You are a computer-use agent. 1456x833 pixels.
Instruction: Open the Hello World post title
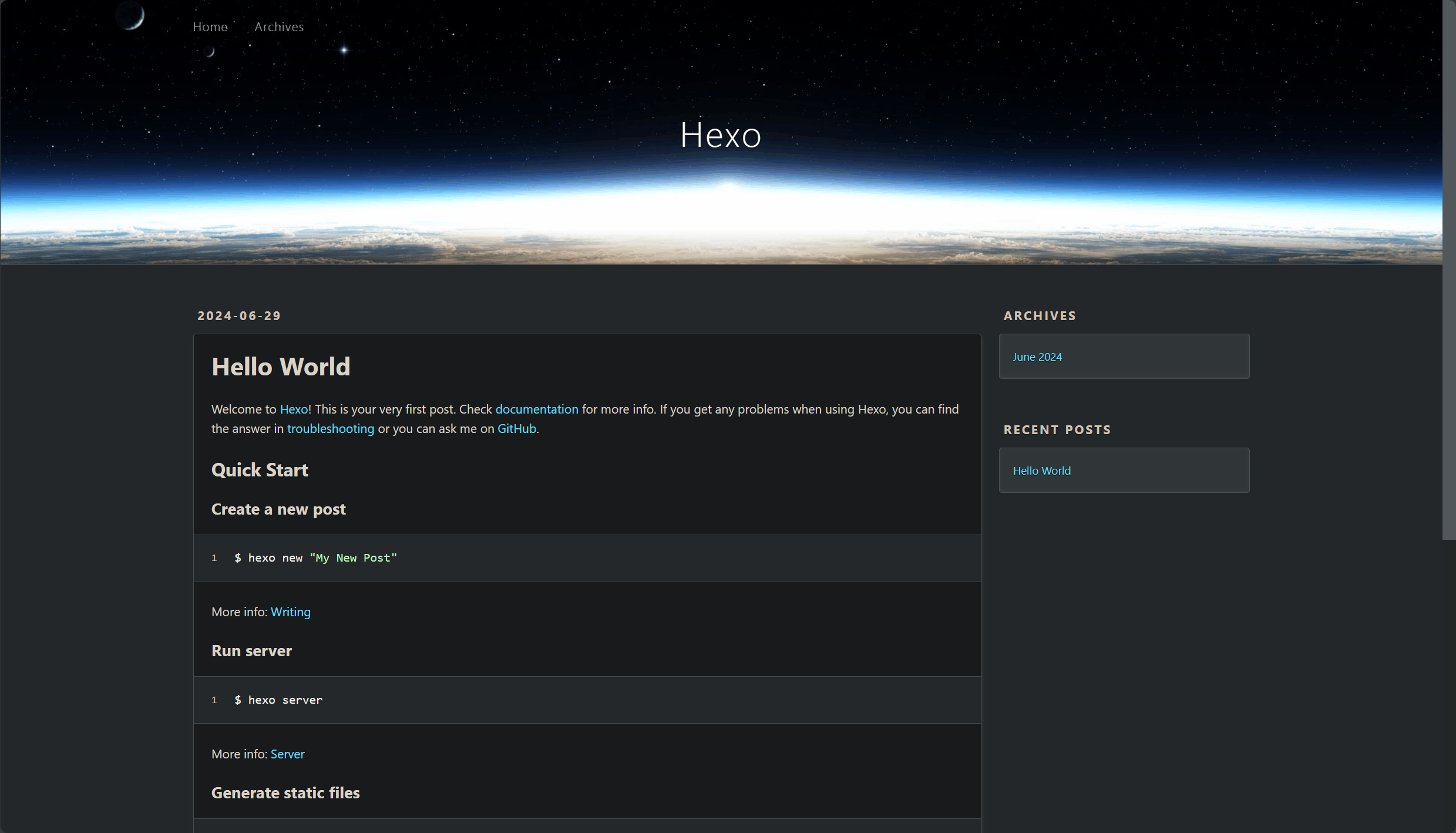tap(281, 367)
